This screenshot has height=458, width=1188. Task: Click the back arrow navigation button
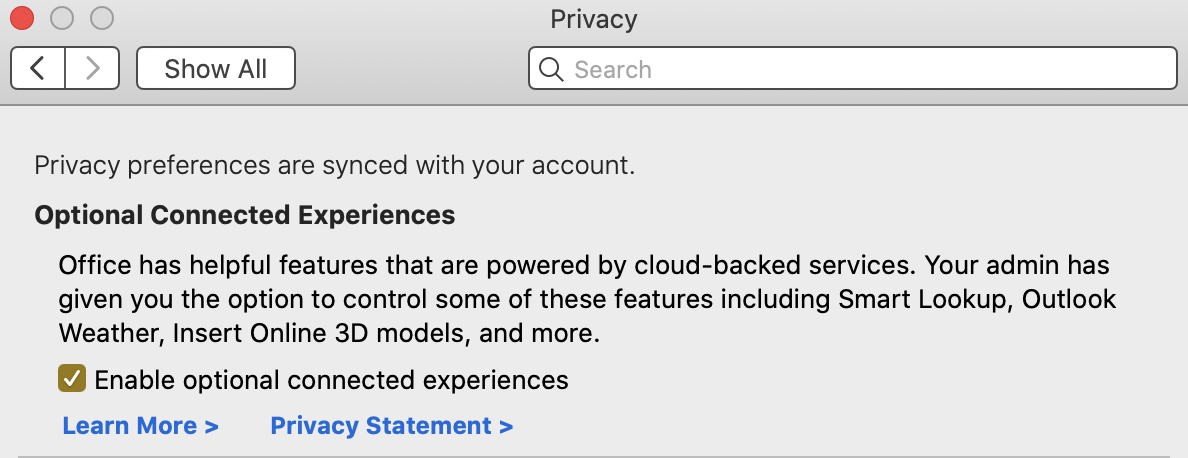click(x=38, y=69)
